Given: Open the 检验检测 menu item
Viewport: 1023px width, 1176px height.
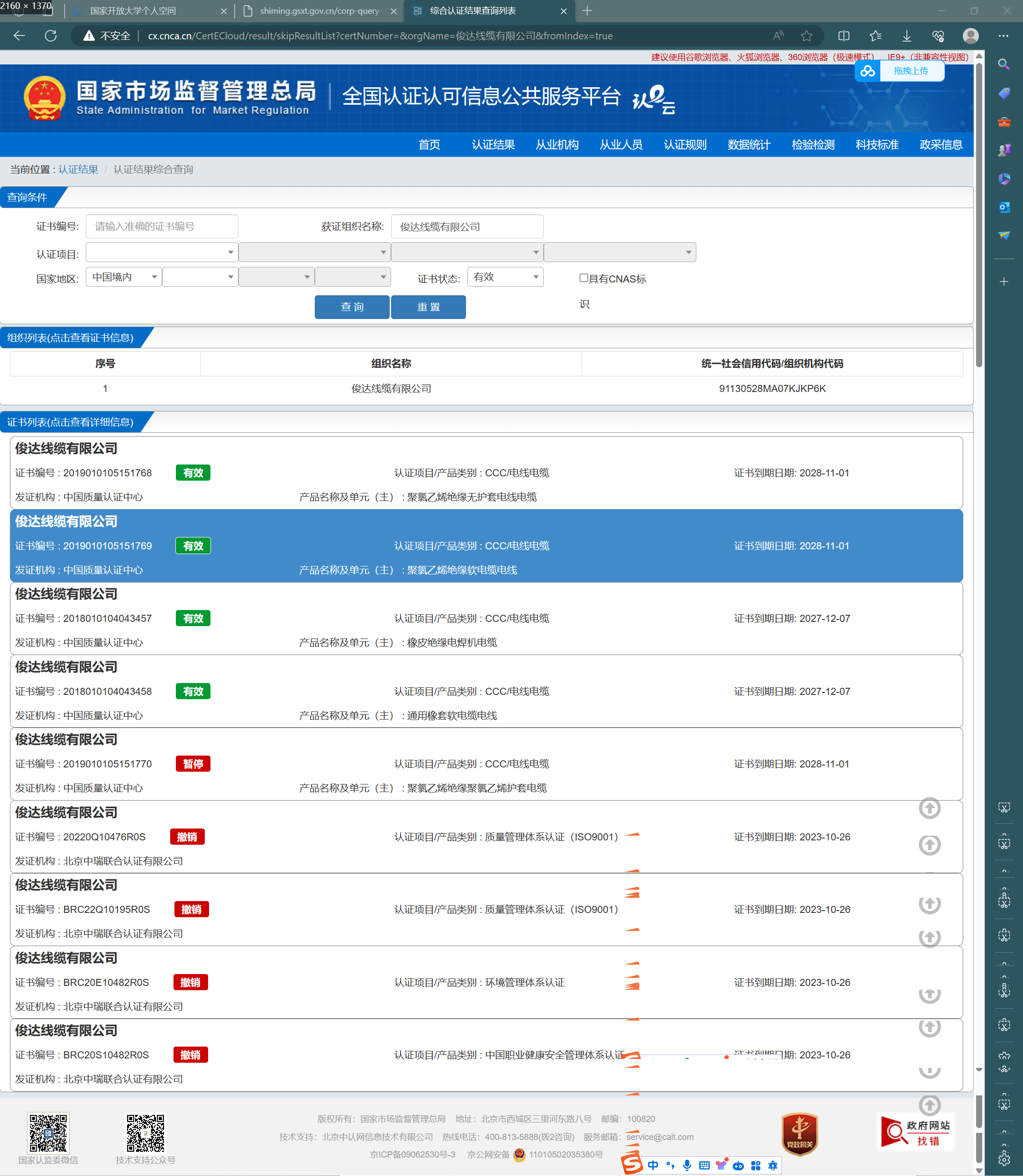Looking at the screenshot, I should [813, 145].
